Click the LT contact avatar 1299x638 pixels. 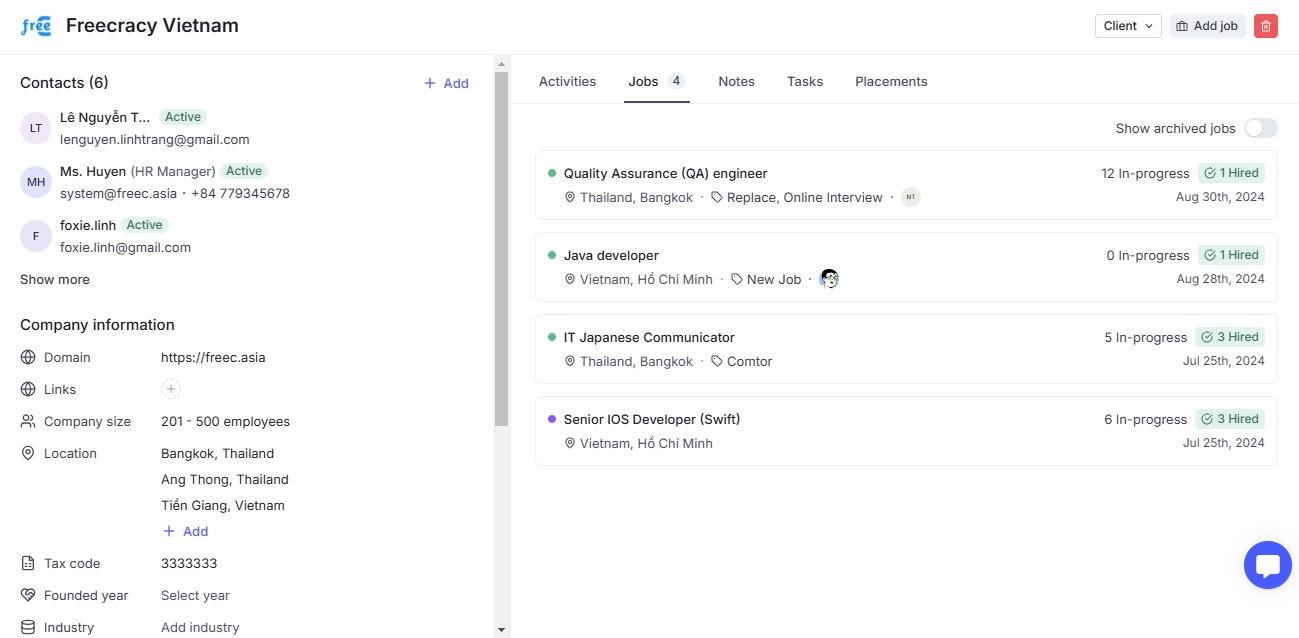(x=36, y=128)
